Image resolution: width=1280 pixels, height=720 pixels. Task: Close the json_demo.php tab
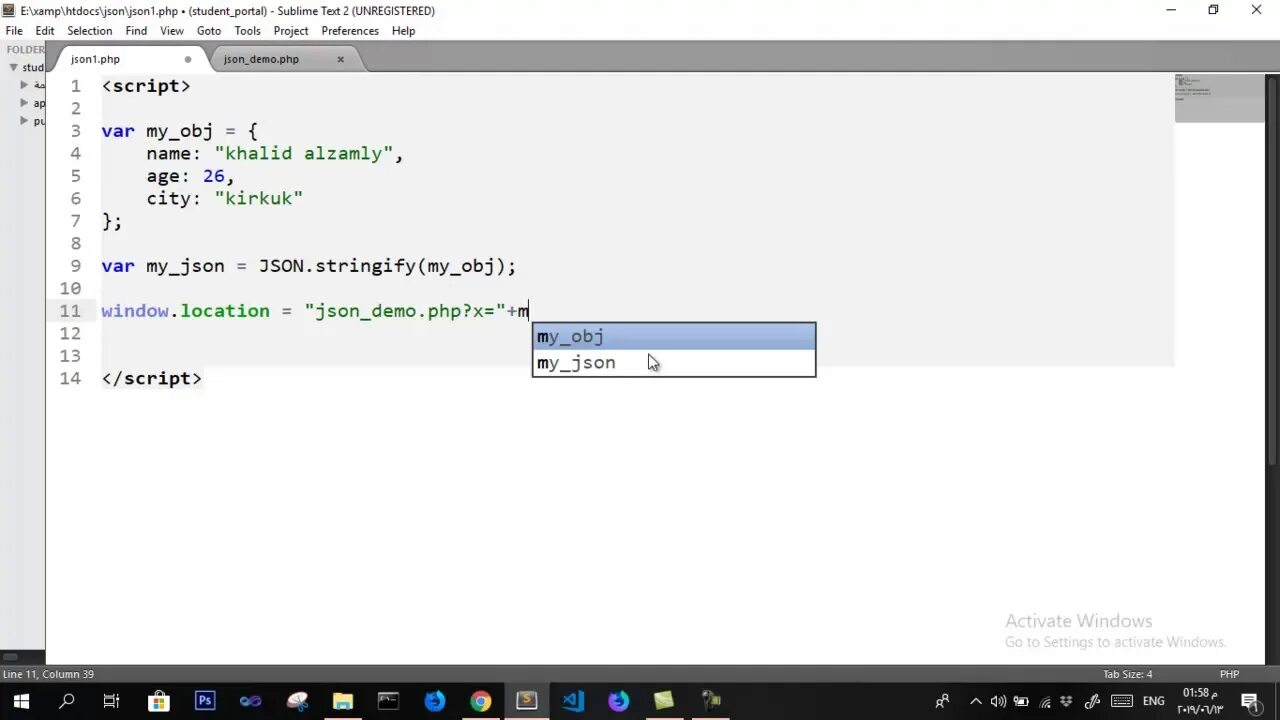click(340, 59)
